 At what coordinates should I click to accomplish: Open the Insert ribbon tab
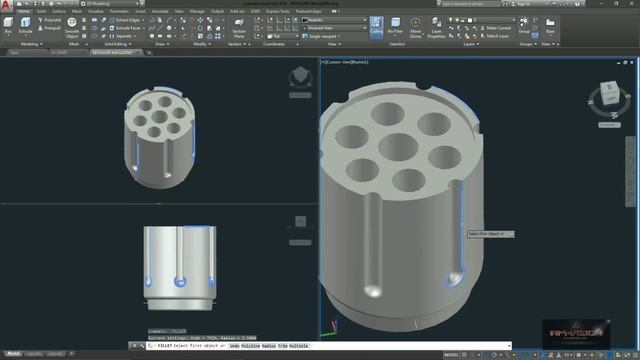click(x=140, y=11)
